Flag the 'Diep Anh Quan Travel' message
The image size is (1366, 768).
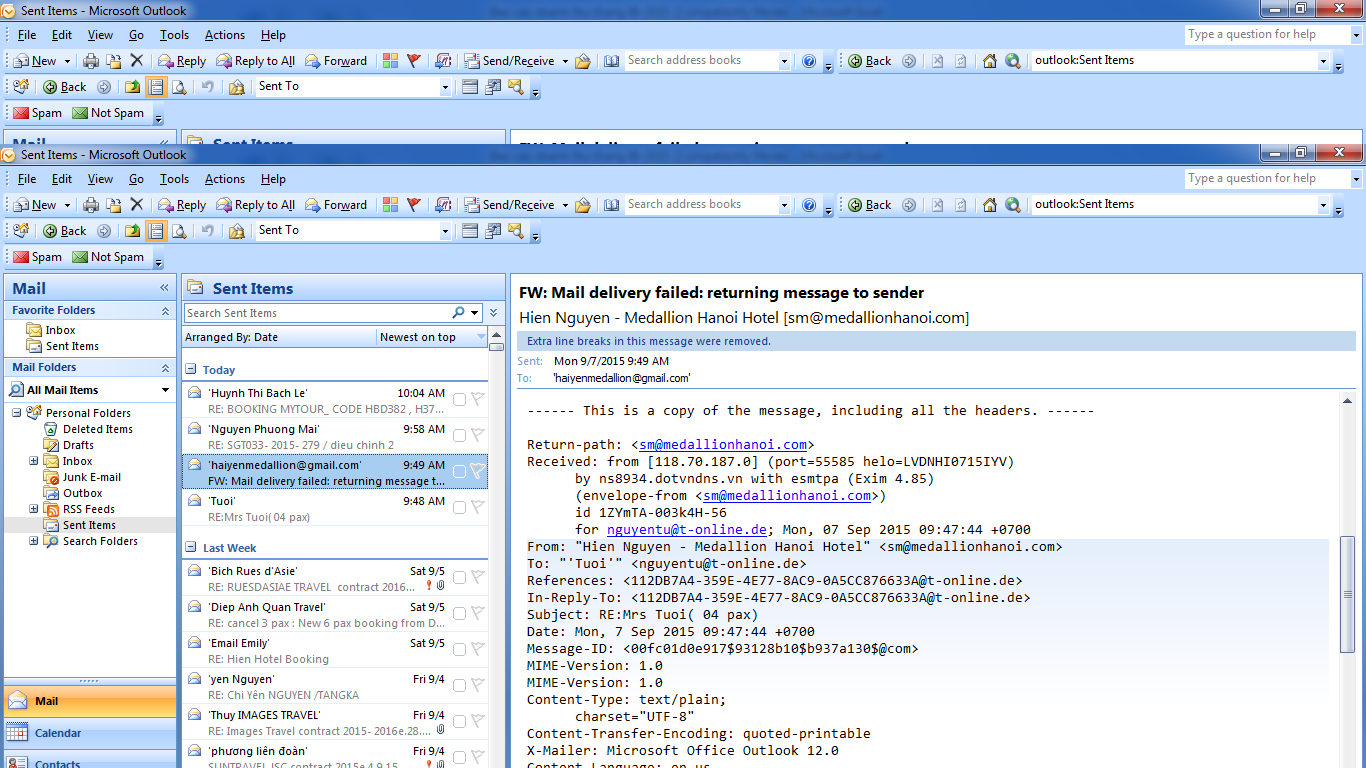[477, 613]
